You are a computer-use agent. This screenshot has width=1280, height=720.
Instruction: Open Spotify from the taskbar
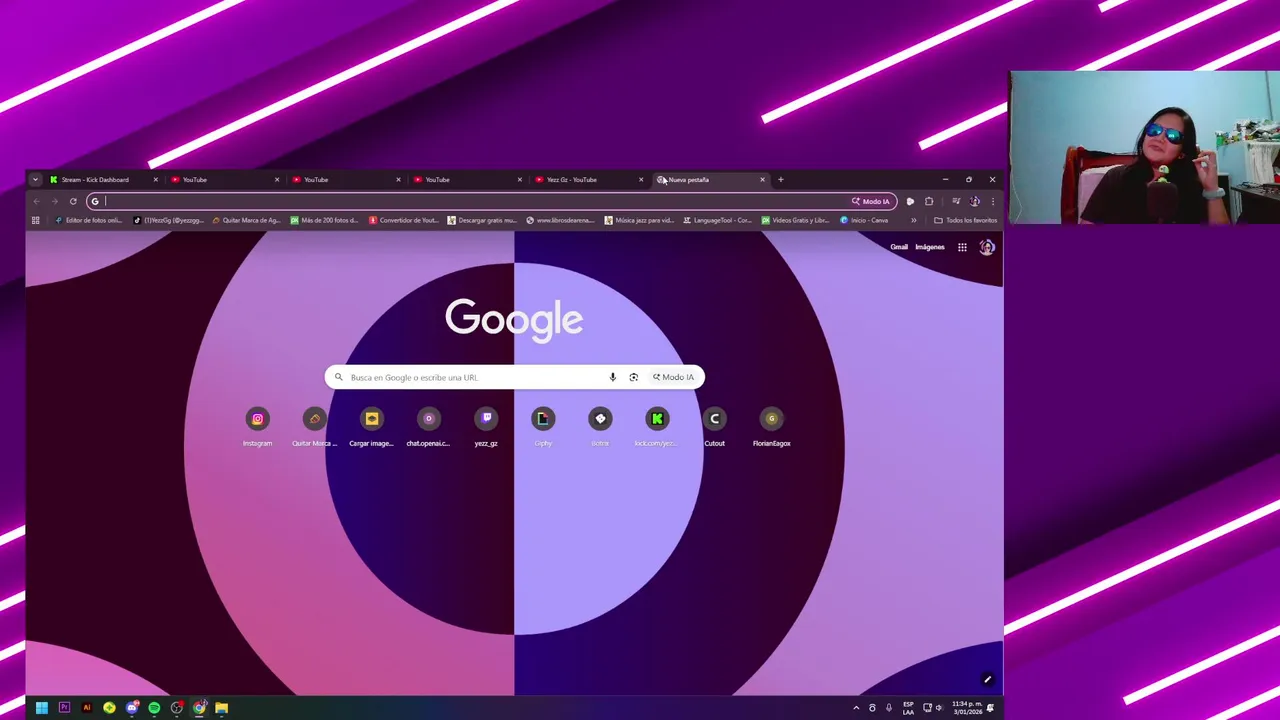154,708
